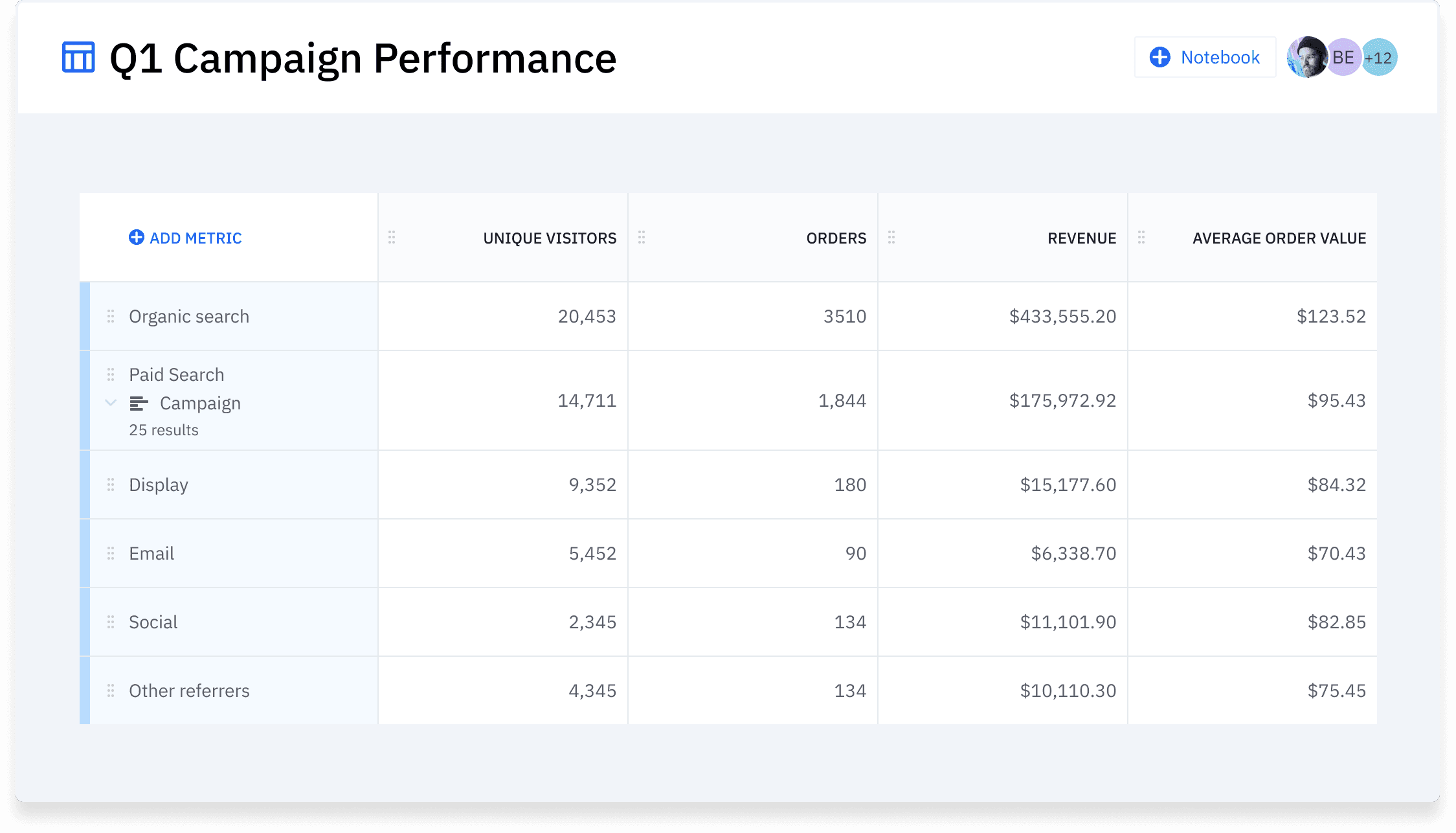Image resolution: width=1456 pixels, height=833 pixels.
Task: Click the drag handle on the Orders column
Action: (x=642, y=238)
